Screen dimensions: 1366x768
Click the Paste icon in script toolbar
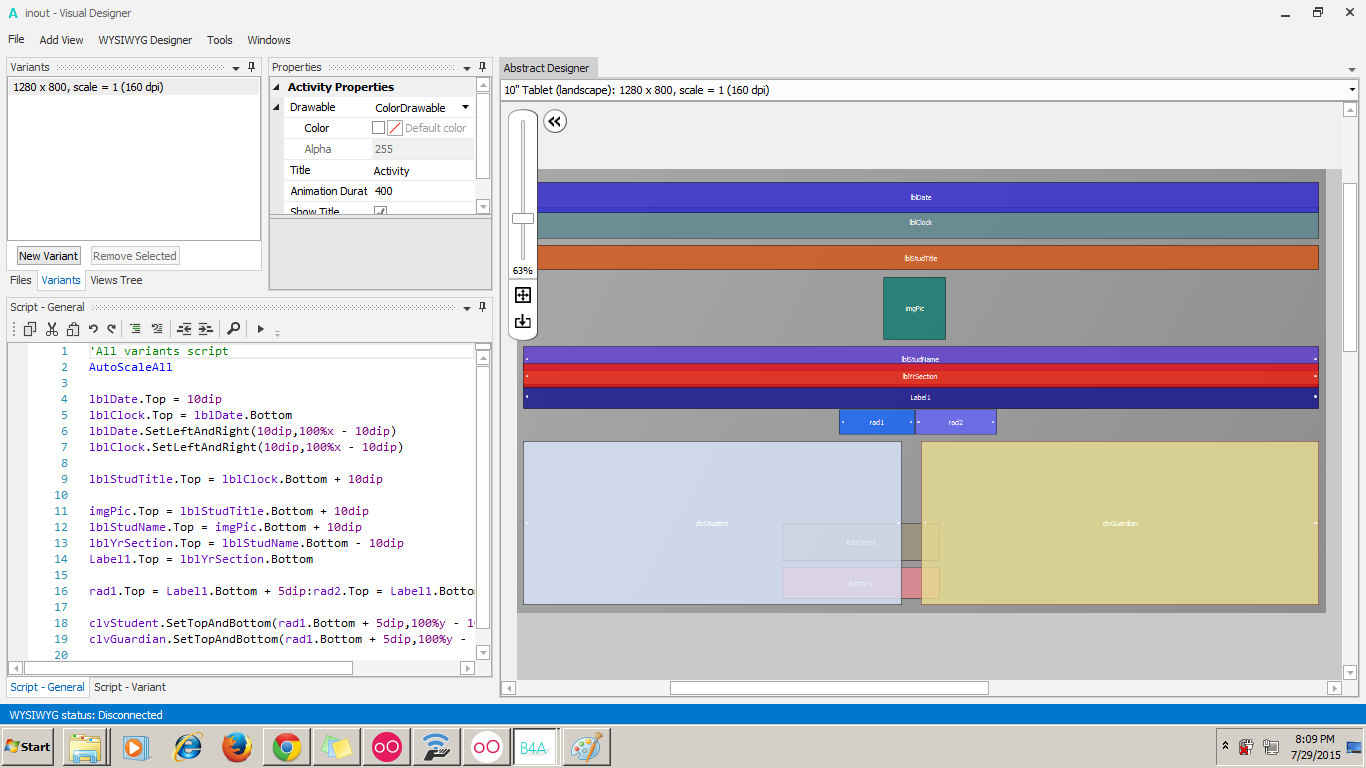(x=73, y=329)
